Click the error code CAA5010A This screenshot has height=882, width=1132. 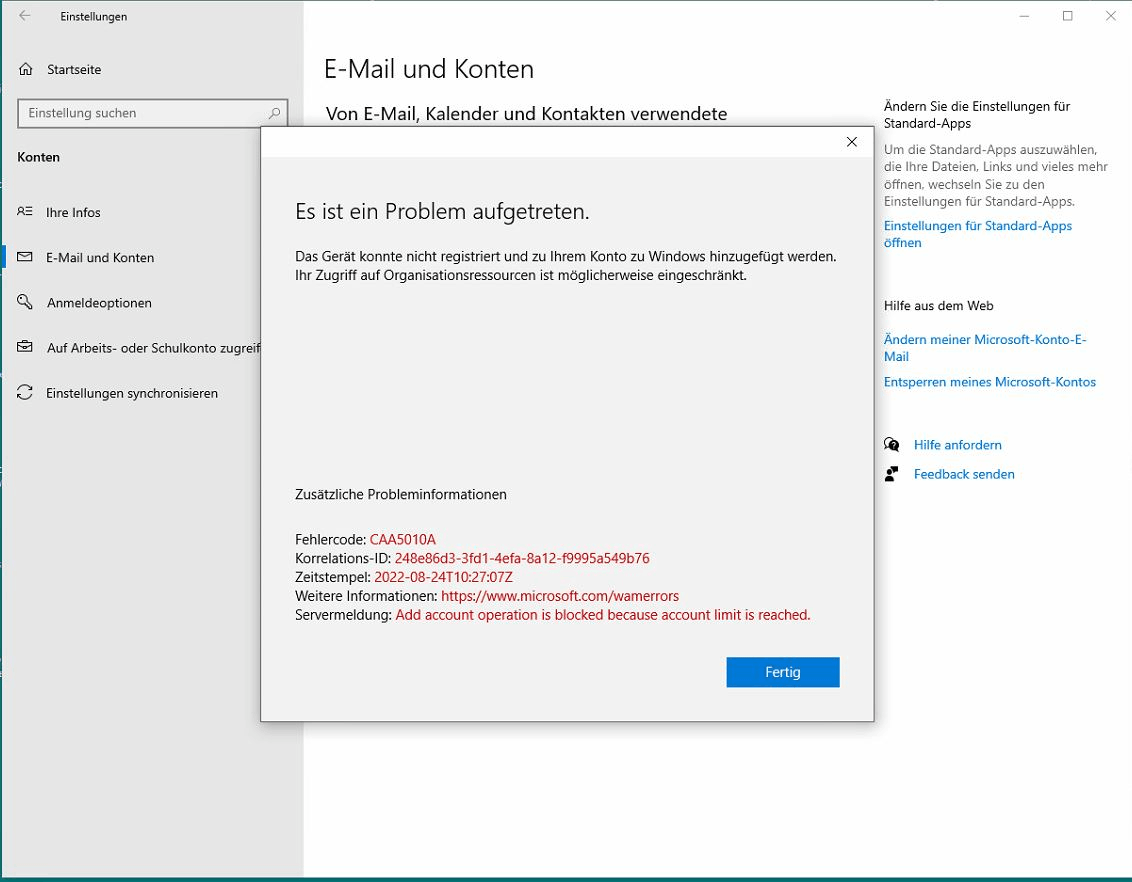[403, 539]
